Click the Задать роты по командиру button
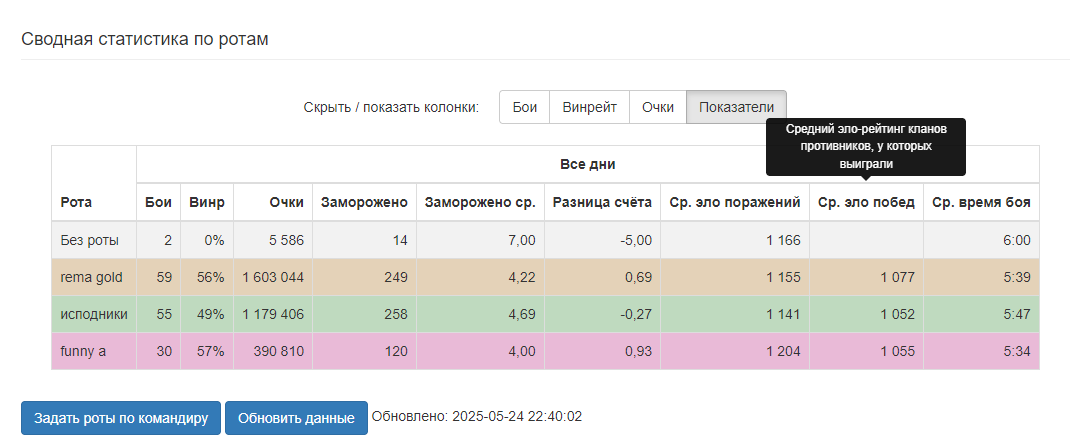This screenshot has height=447, width=1080. [121, 418]
